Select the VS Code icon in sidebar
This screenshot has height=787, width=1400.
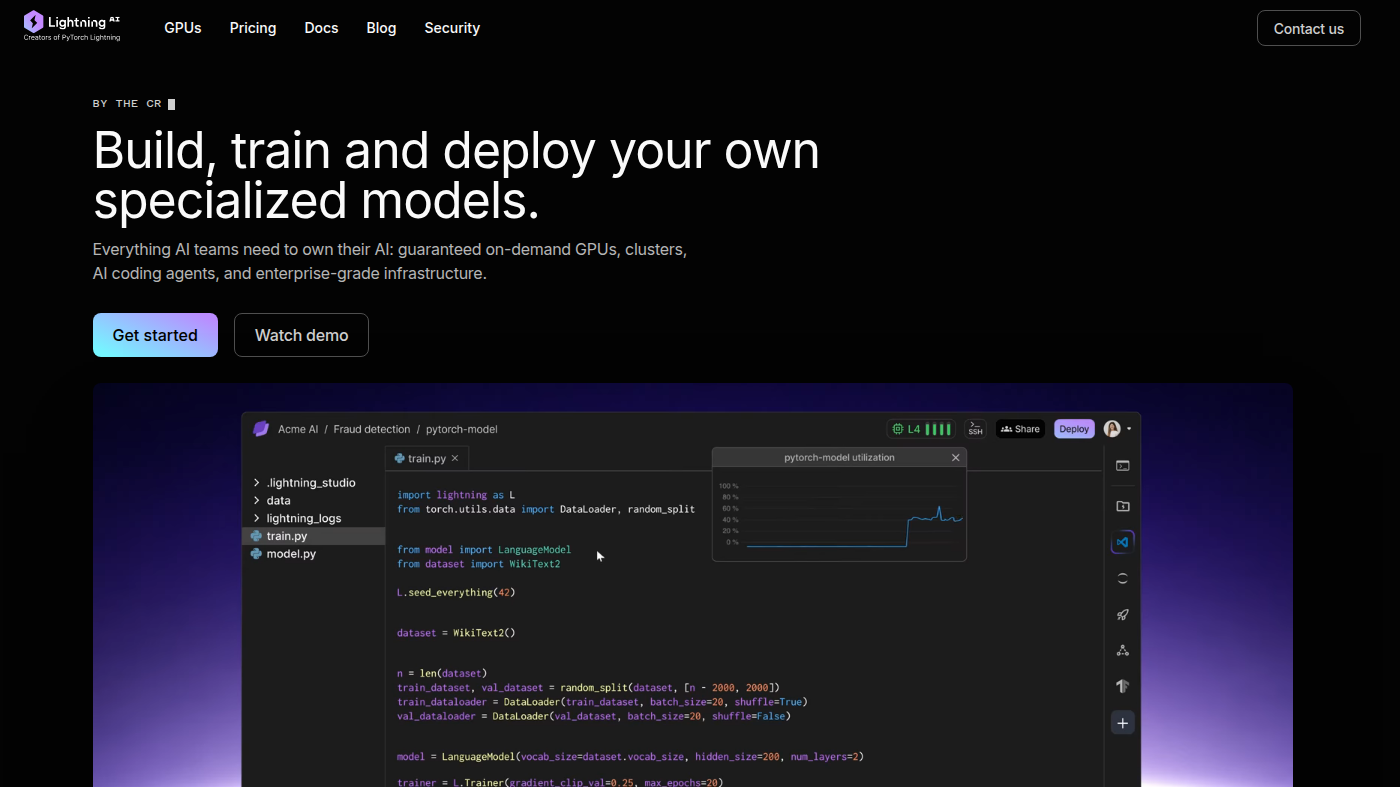(x=1123, y=542)
